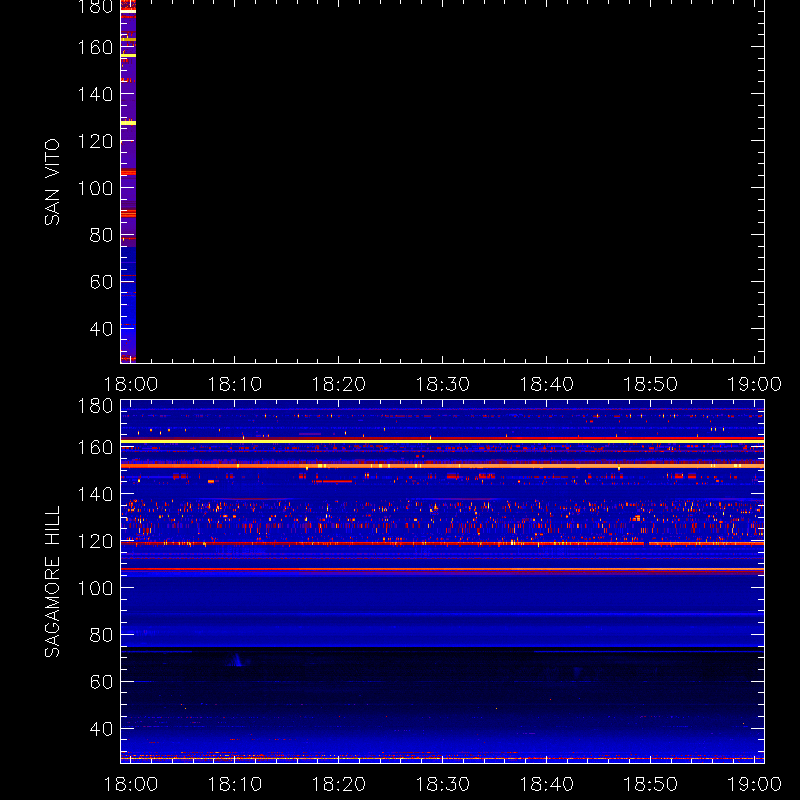Pick the 18:20 label under Sagamore Hill plot
This screenshot has height=800, width=800.
(x=339, y=784)
